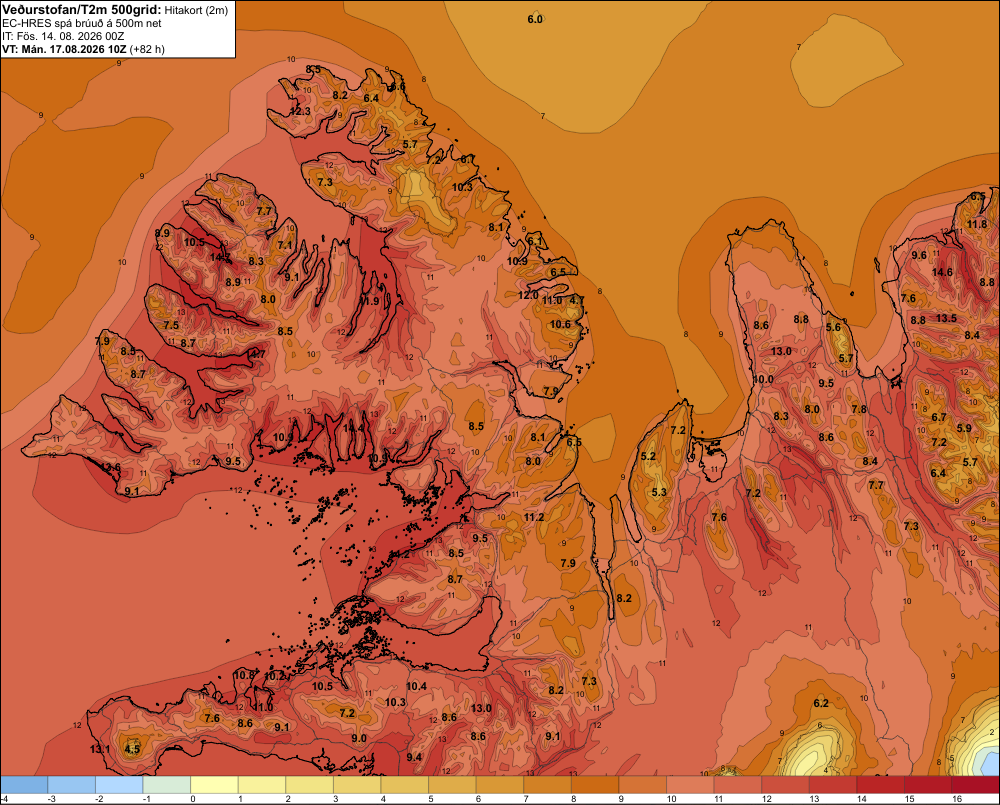Click the '12.6' temperature label
Viewport: 1000px width, 805px height.
click(110, 468)
